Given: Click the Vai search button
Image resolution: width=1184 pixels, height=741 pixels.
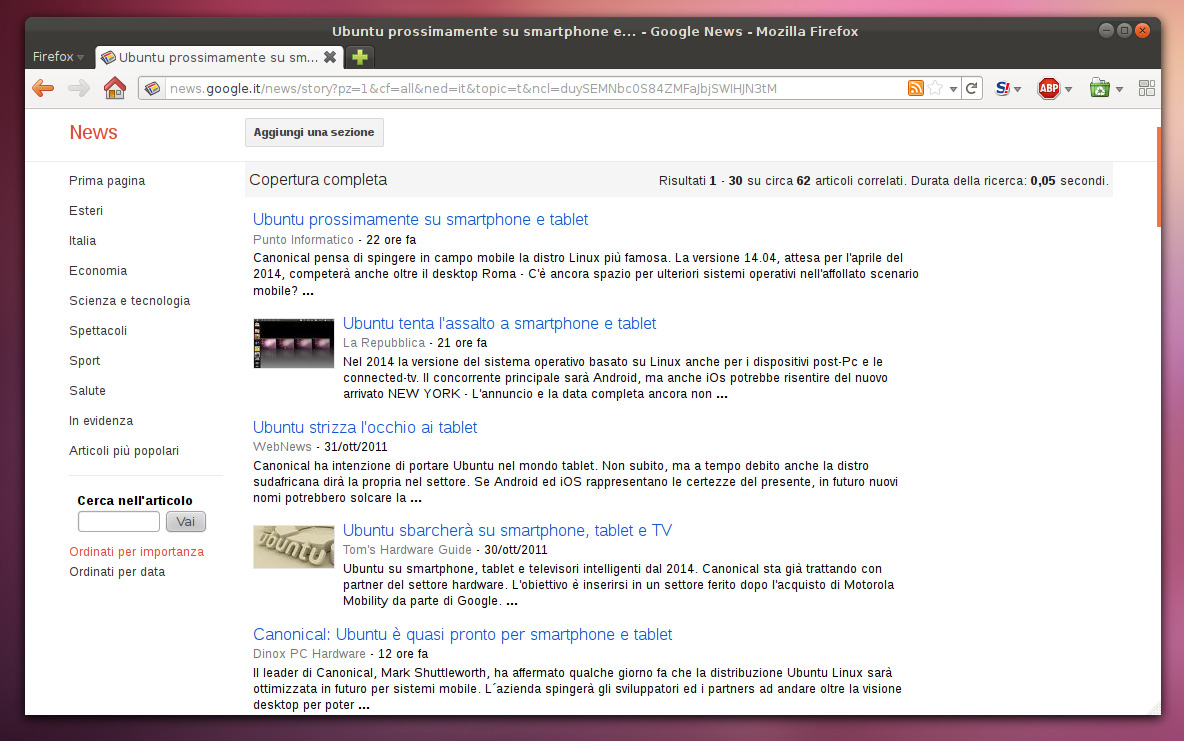Looking at the screenshot, I should (x=186, y=521).
